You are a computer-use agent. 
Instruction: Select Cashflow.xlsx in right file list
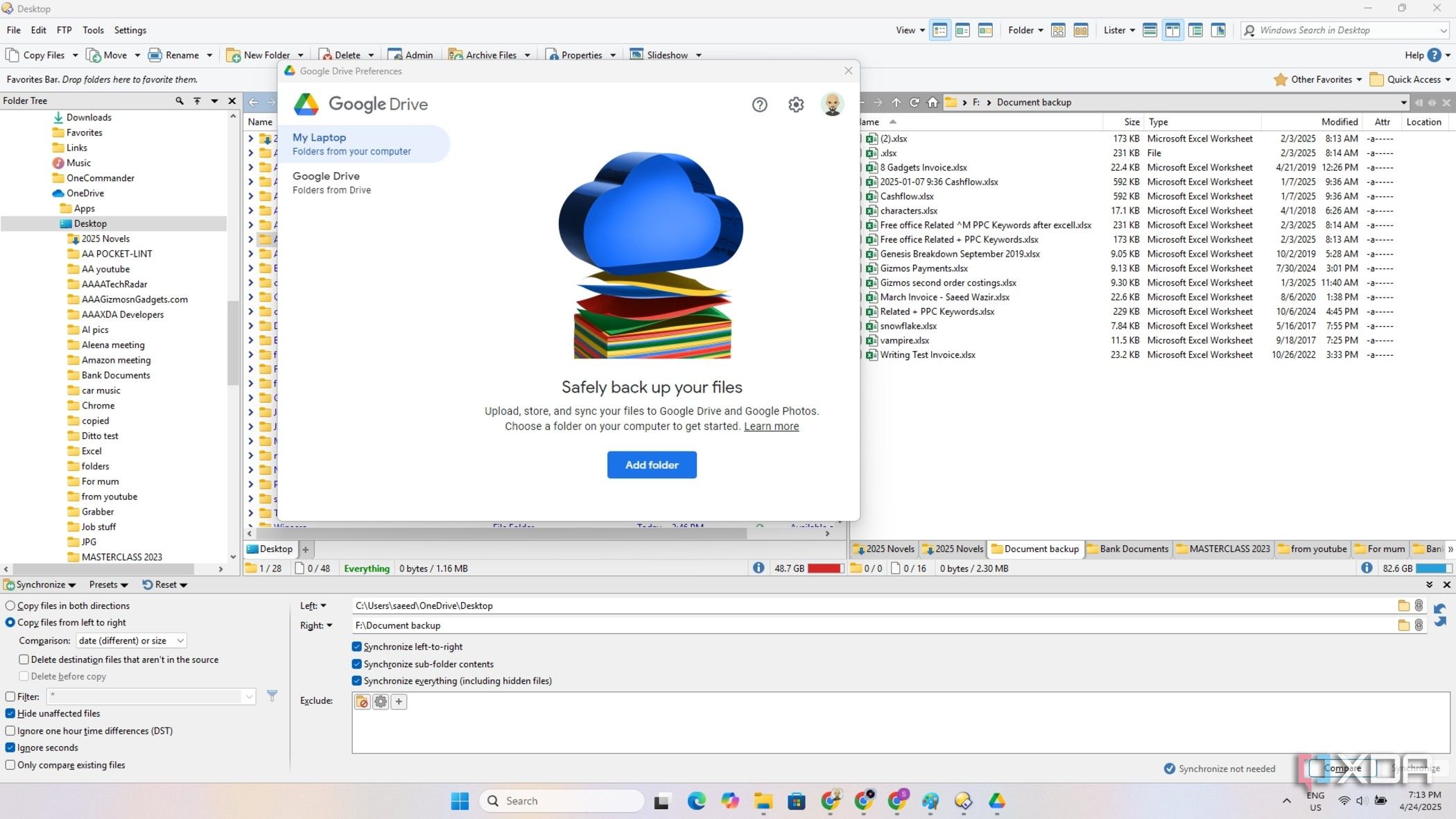point(907,196)
